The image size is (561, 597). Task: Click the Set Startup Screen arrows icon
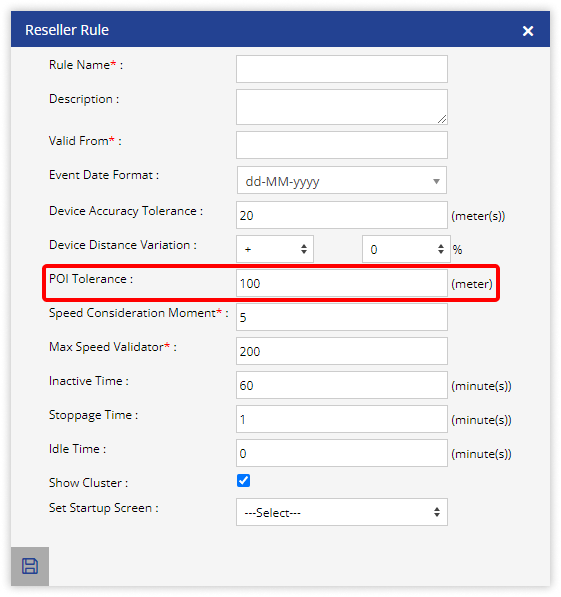click(x=437, y=512)
